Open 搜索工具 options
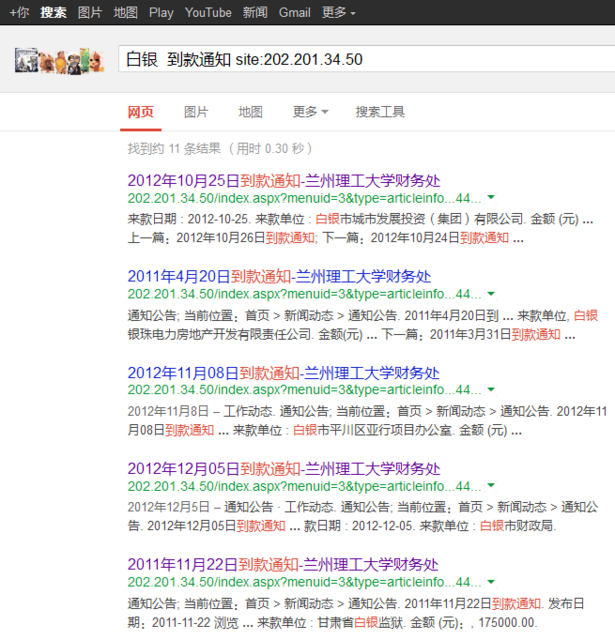Image resolution: width=615 pixels, height=640 pixels. pyautogui.click(x=380, y=112)
